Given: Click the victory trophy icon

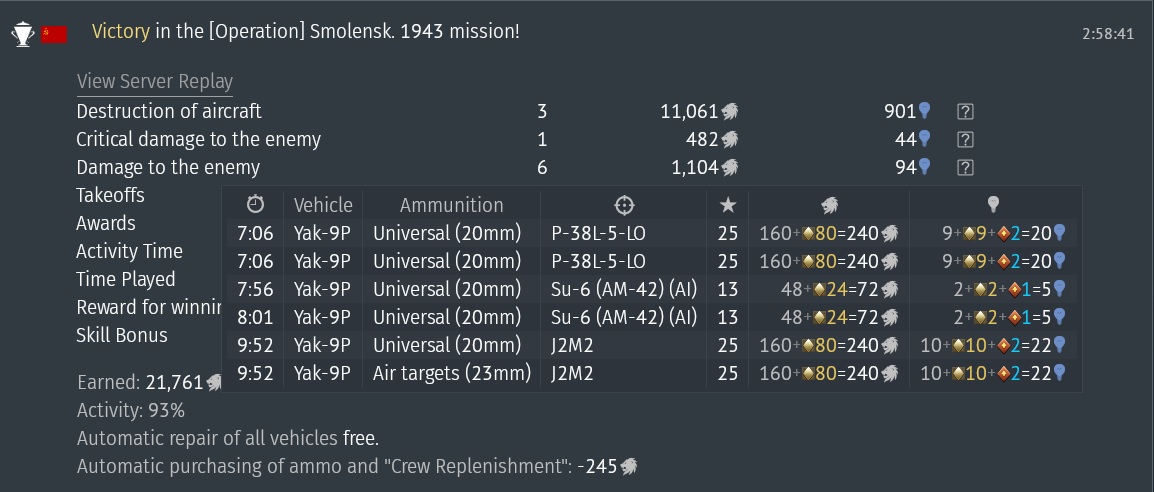Looking at the screenshot, I should click(x=23, y=34).
